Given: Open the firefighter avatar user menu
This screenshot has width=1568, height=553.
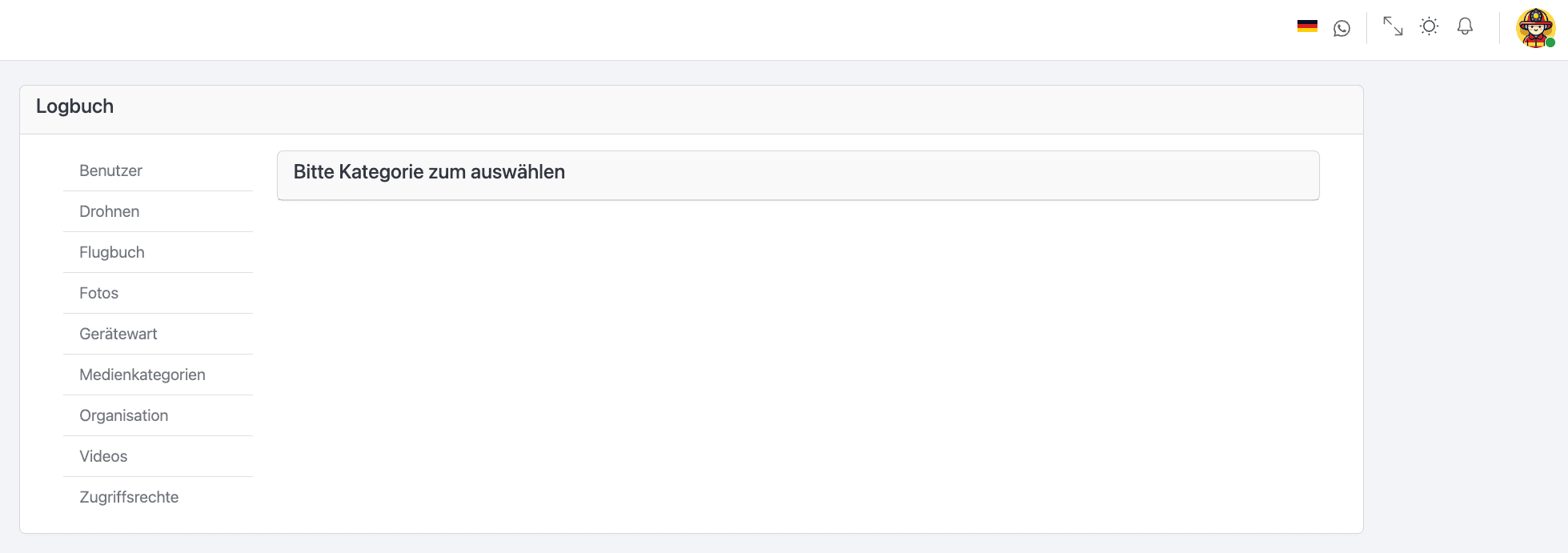Looking at the screenshot, I should [x=1534, y=28].
